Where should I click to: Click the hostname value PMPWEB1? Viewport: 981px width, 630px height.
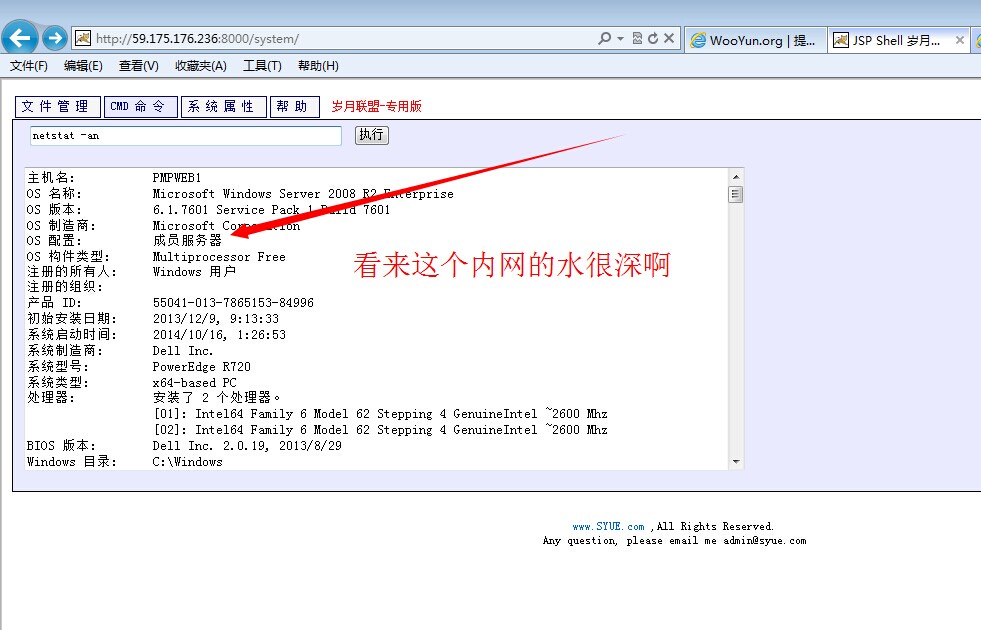pyautogui.click(x=176, y=178)
